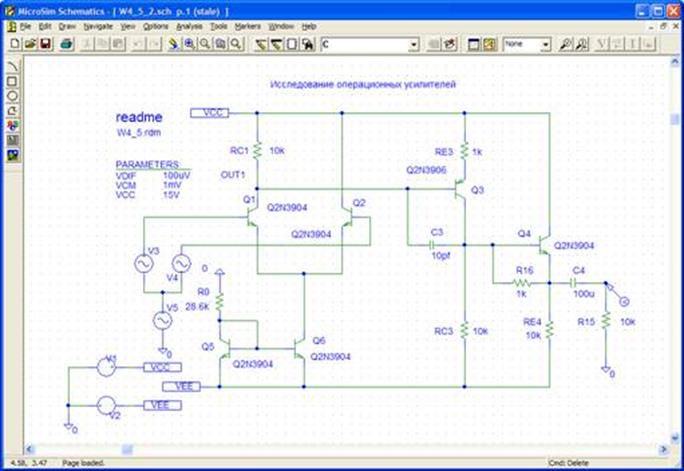Select the Draw Wire tool
Screen dimensions: 684x471
[261, 44]
